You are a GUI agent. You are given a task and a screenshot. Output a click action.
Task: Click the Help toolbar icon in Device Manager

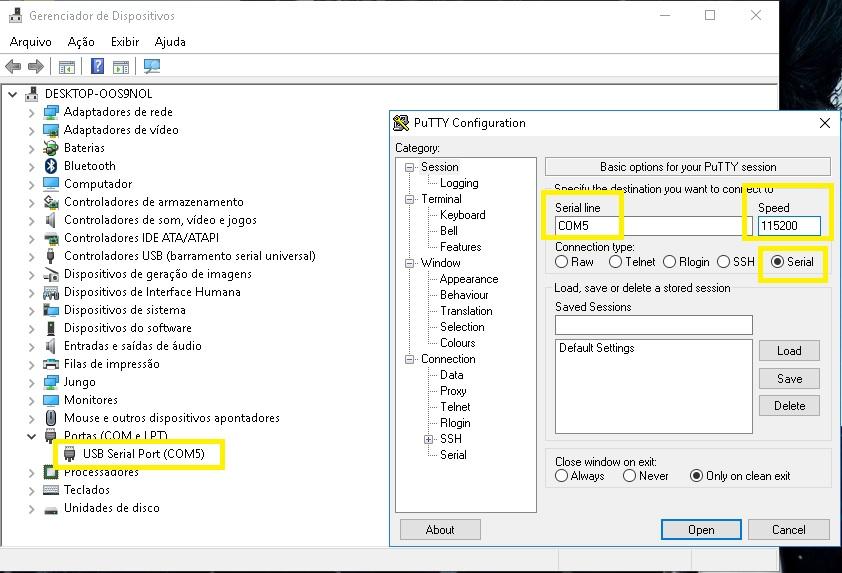97,67
